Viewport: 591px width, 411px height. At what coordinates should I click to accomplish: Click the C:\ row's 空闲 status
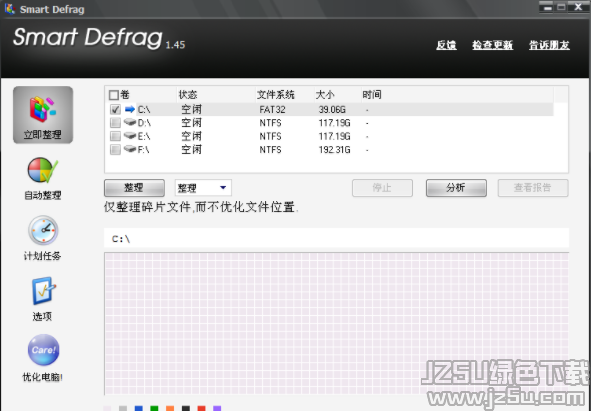(191, 109)
